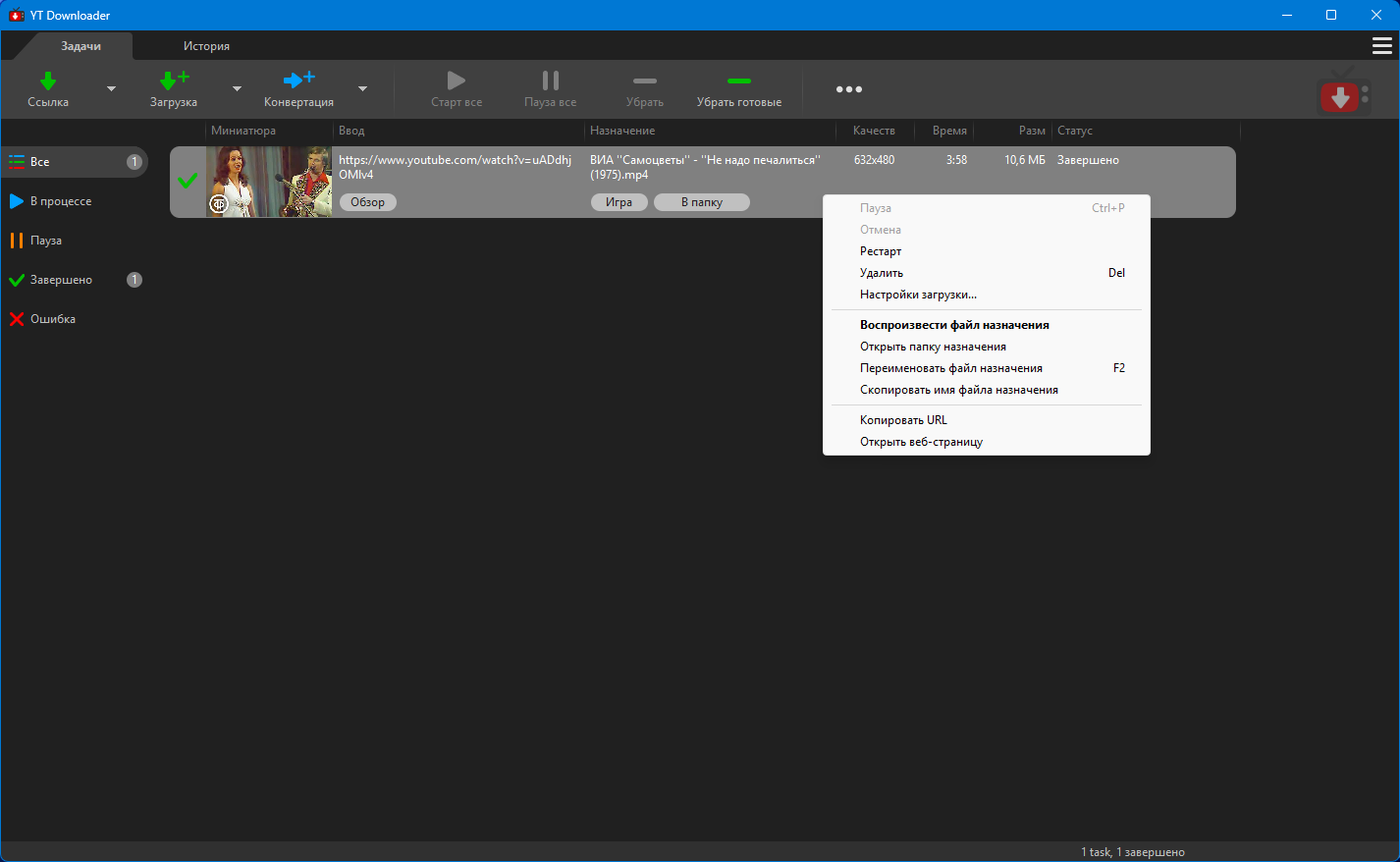Click the Обзор button under URL
The image size is (1400, 862).
pos(368,202)
